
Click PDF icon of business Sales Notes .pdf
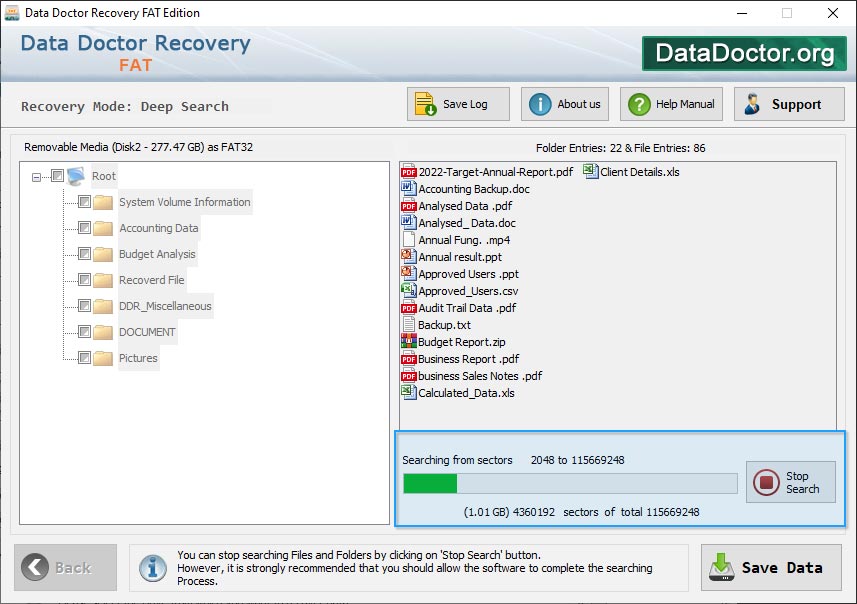tap(409, 376)
